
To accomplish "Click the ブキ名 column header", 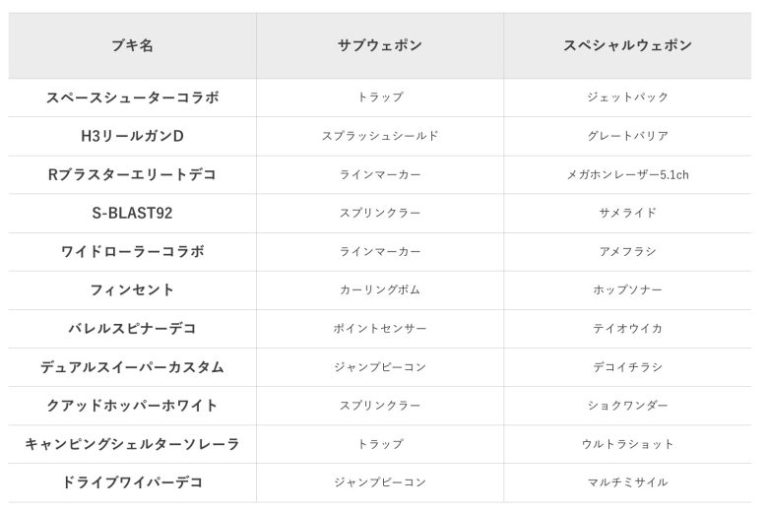I will [x=132, y=46].
